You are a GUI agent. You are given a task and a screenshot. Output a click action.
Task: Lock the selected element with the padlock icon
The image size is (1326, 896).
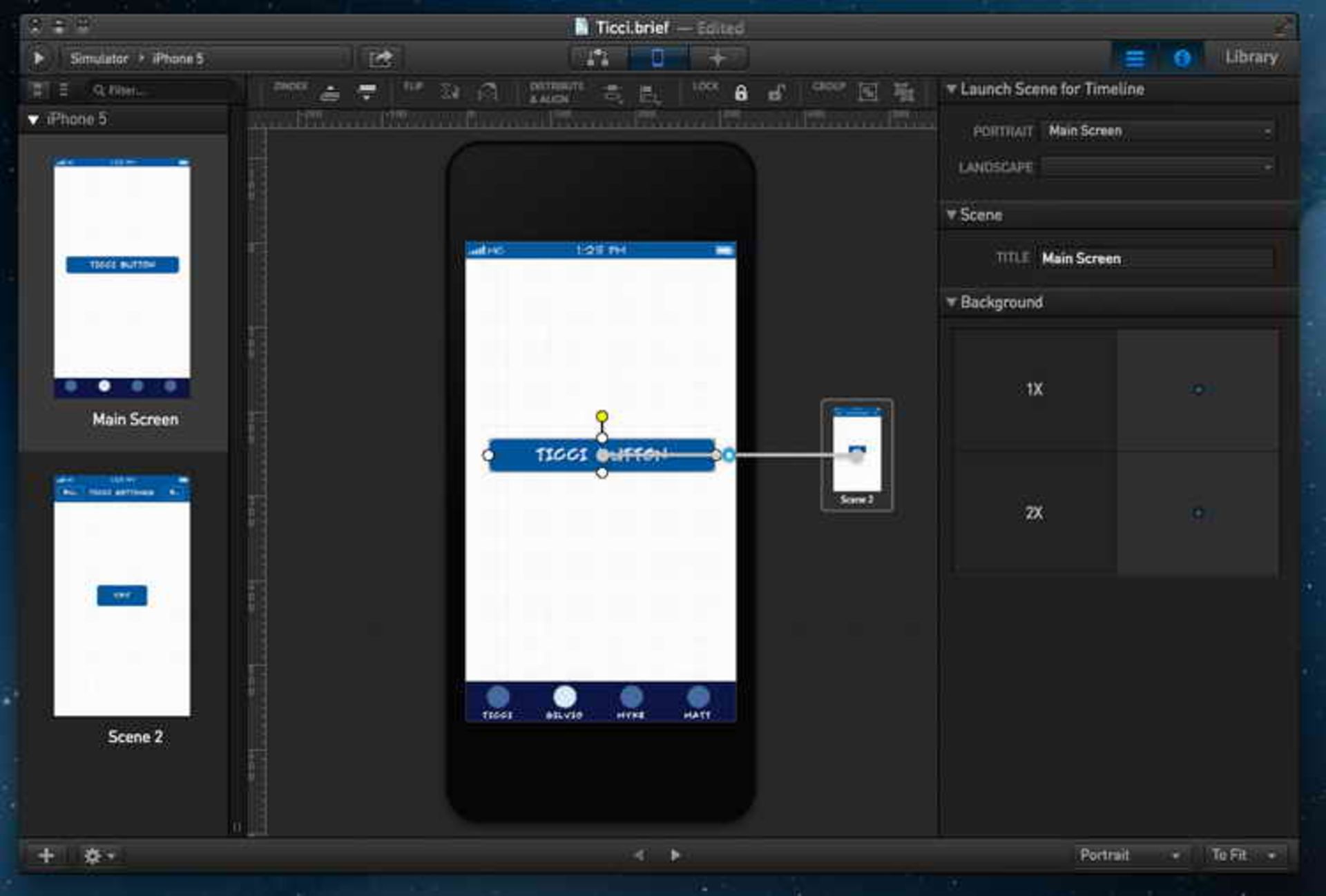point(742,92)
